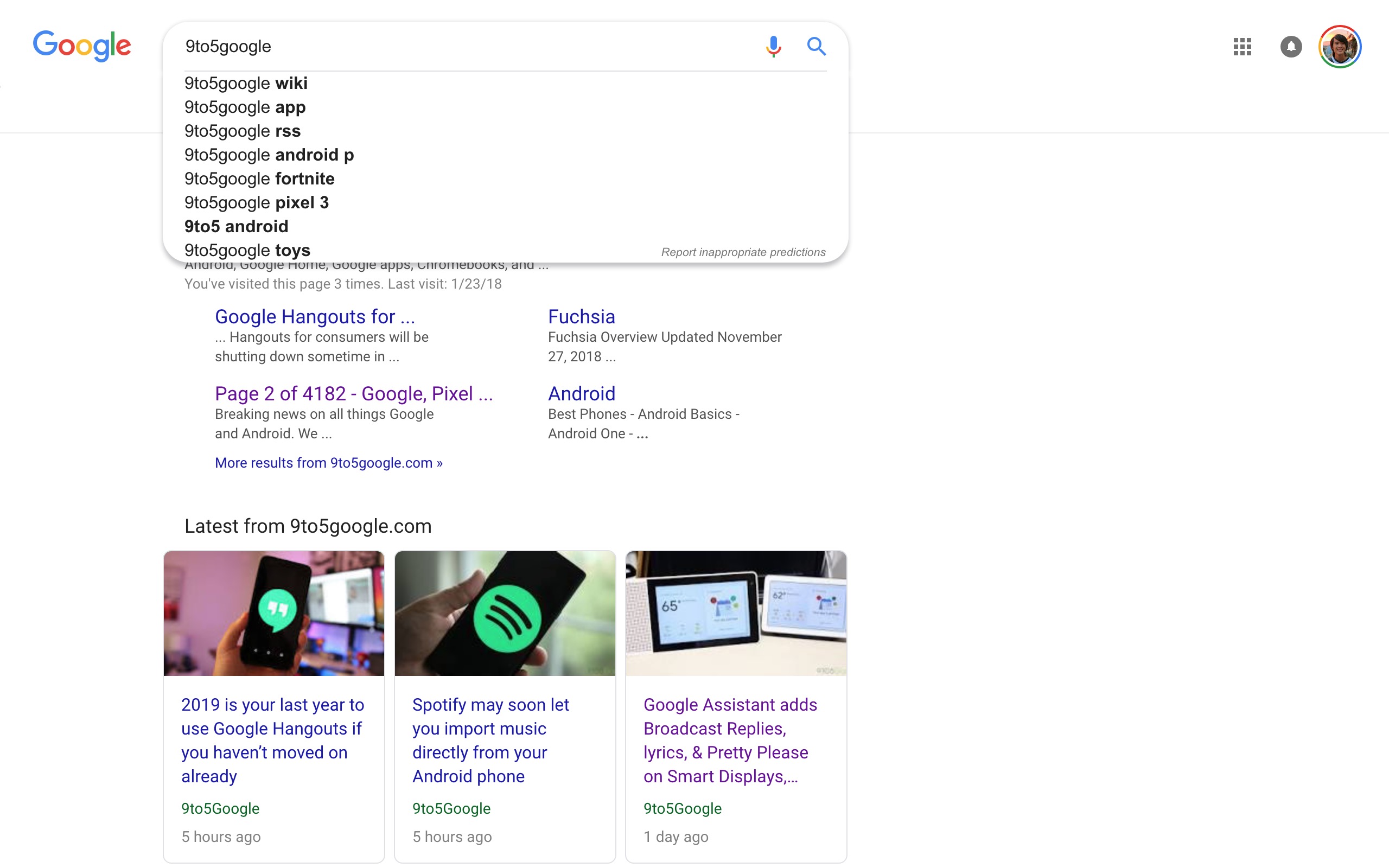The height and width of the screenshot is (868, 1389).
Task: Open the Fuchsia sitelink
Action: (581, 316)
